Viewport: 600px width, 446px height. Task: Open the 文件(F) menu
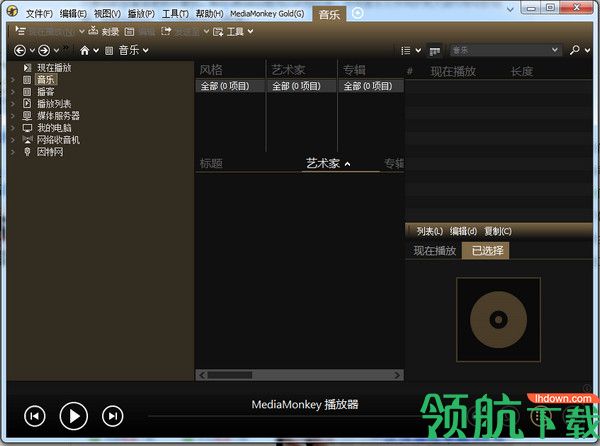(x=39, y=14)
